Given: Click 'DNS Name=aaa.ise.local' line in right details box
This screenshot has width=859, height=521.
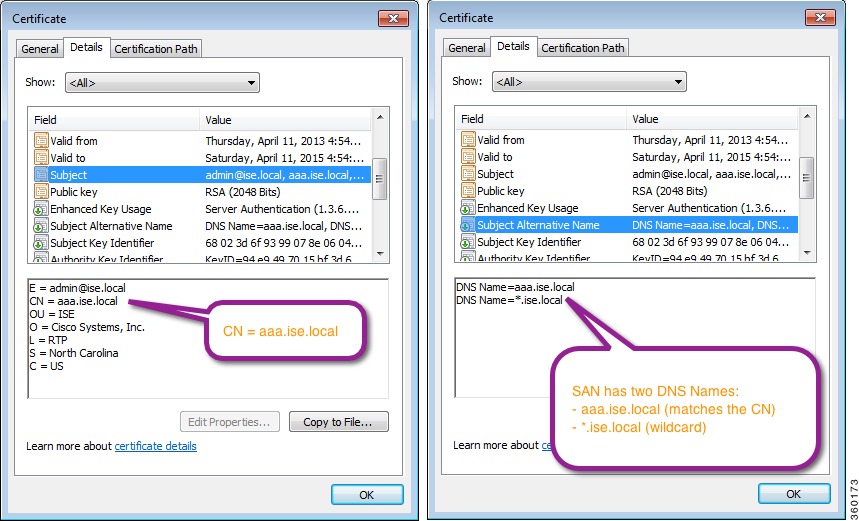Looking at the screenshot, I should point(516,287).
